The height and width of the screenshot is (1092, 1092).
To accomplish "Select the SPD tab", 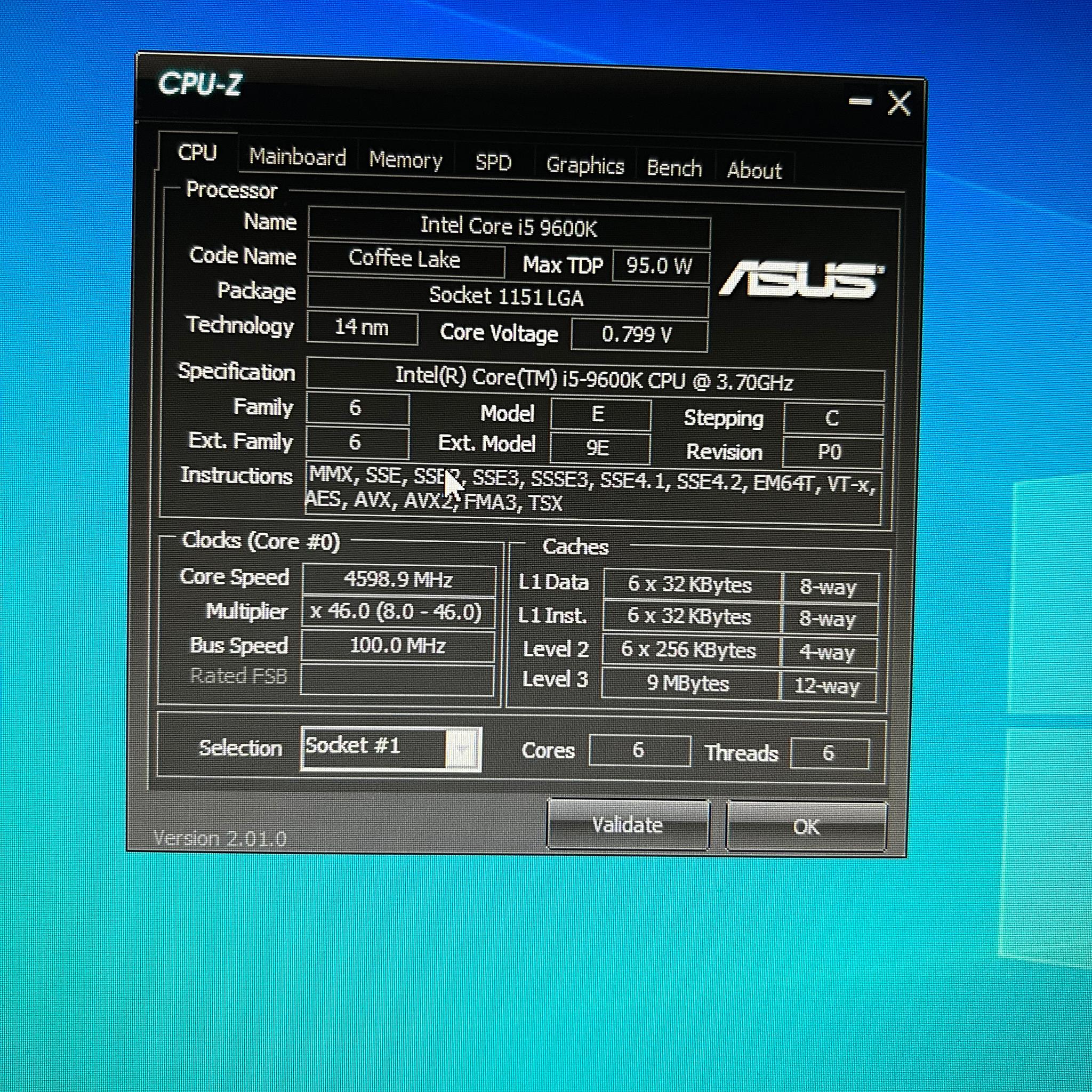I will tap(493, 163).
